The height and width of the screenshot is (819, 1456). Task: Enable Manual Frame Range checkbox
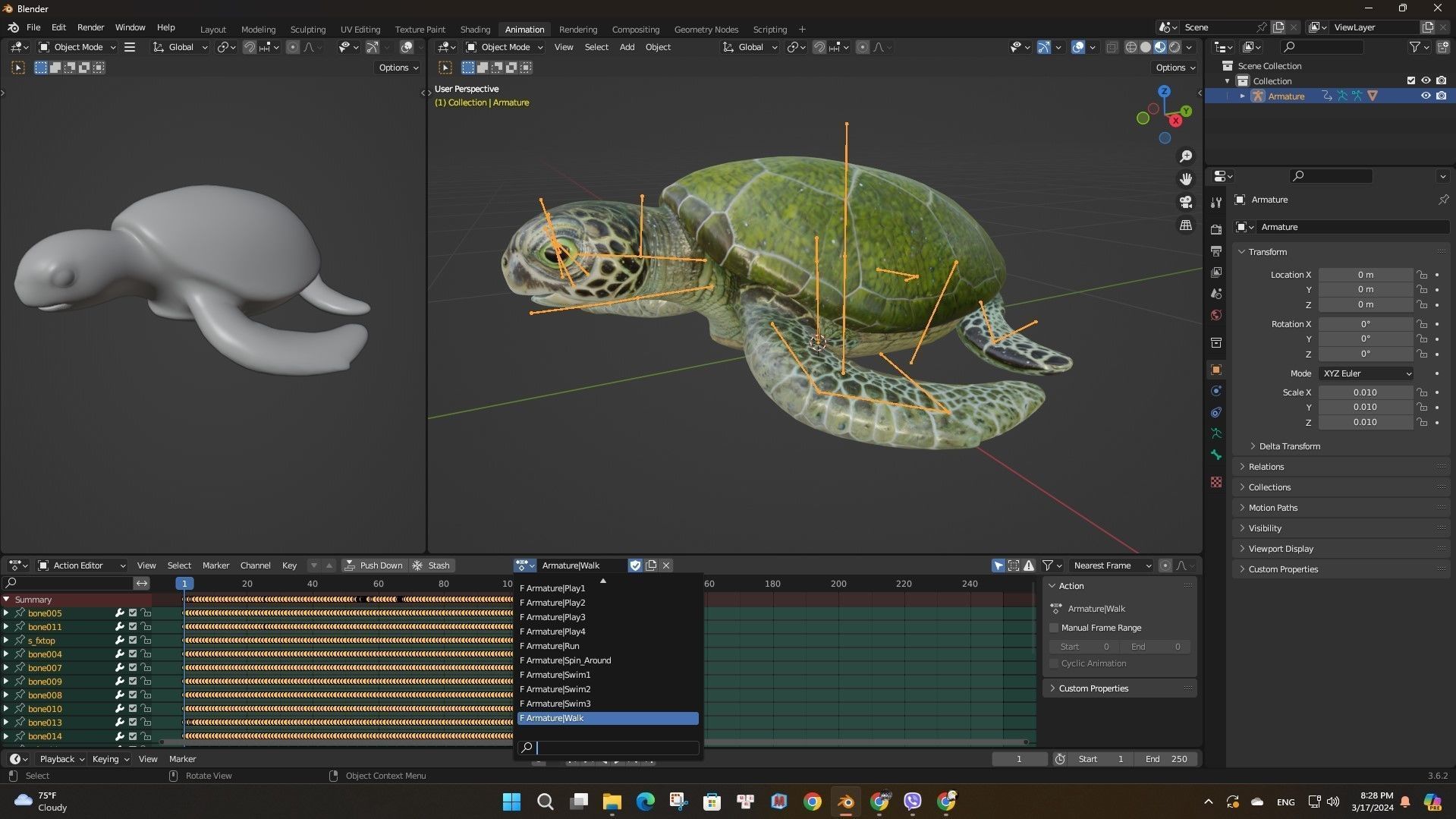tap(1054, 628)
